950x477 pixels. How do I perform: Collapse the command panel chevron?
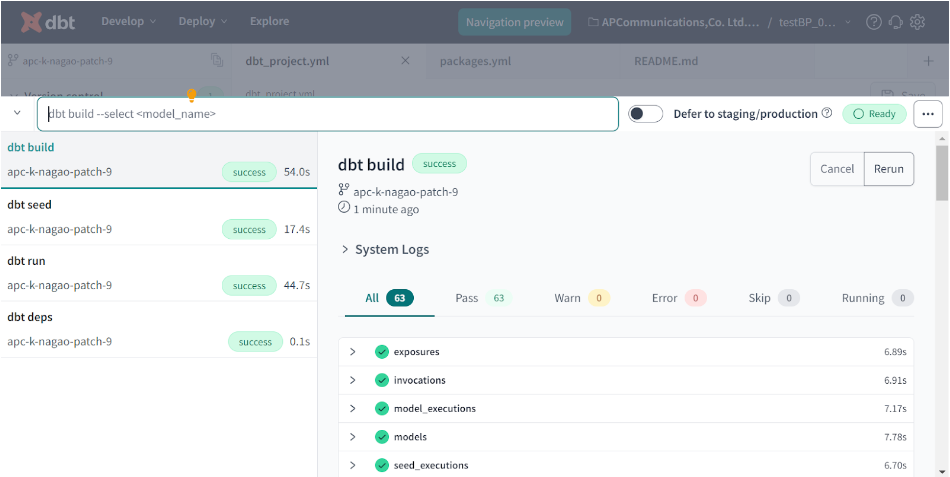(x=17, y=113)
